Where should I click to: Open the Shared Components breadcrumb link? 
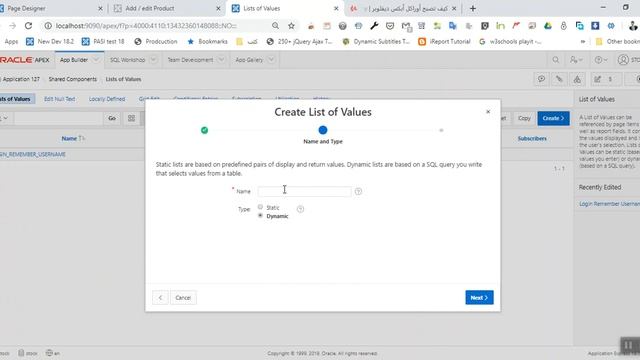coord(73,79)
